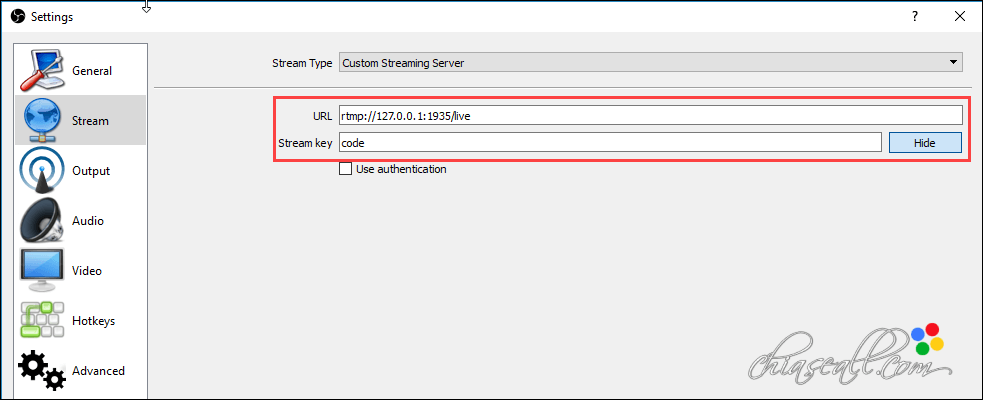The width and height of the screenshot is (983, 400).
Task: Switch to the General settings label
Action: click(x=92, y=71)
